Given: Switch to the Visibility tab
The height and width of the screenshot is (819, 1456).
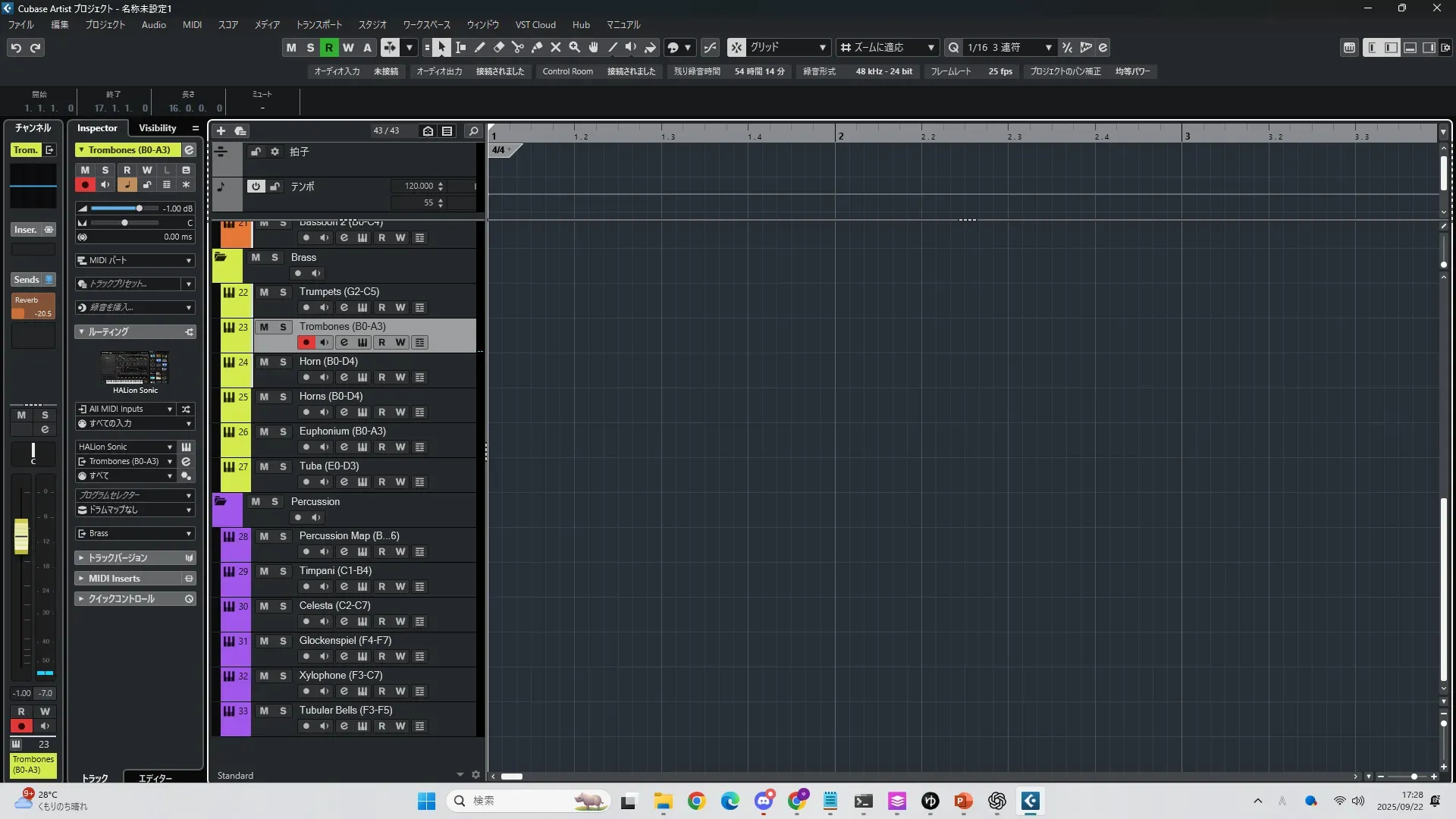Looking at the screenshot, I should (x=157, y=128).
